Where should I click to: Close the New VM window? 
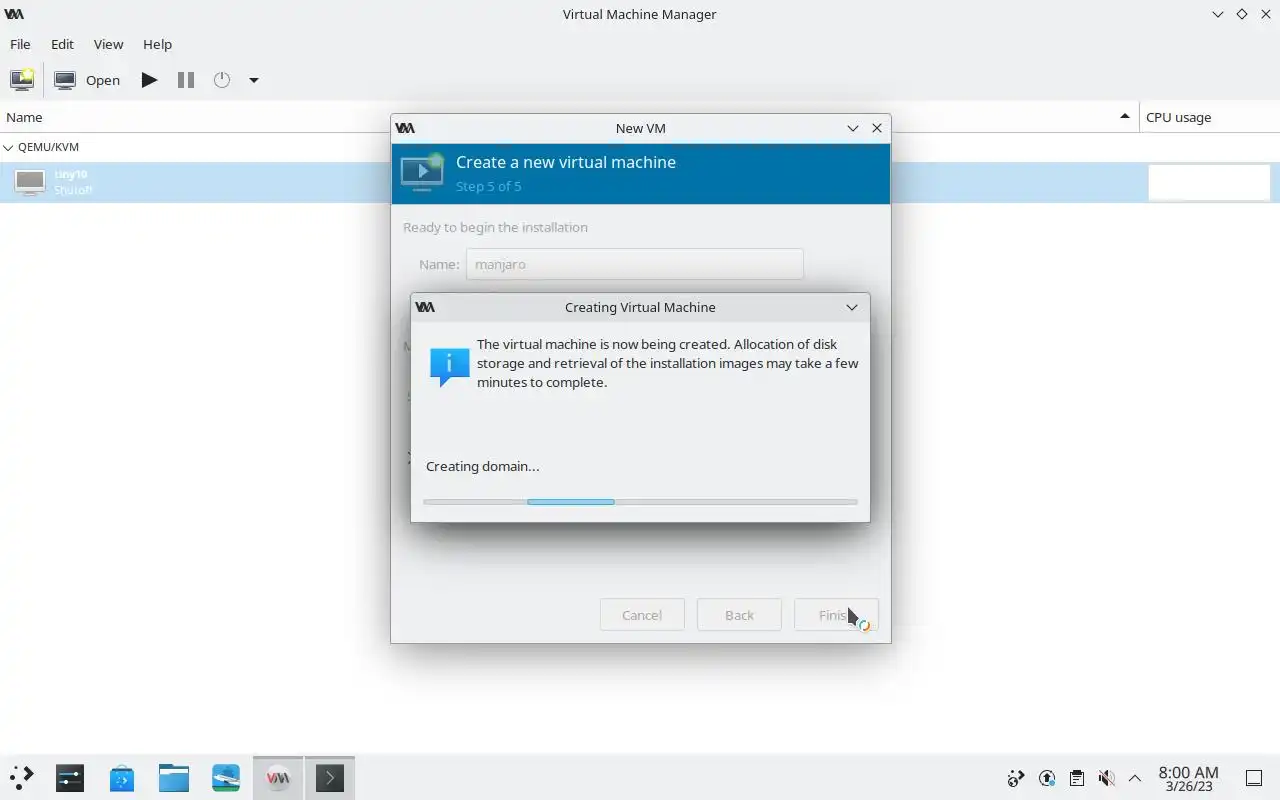pyautogui.click(x=877, y=128)
